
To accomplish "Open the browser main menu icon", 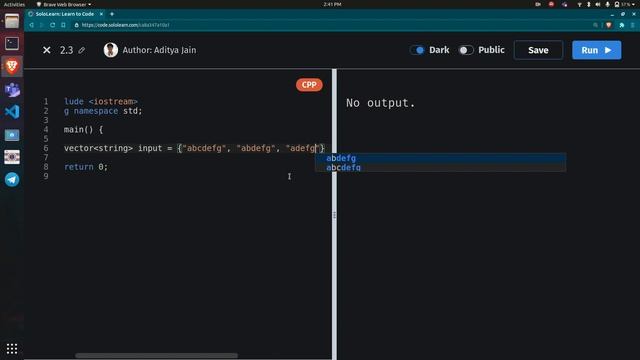I will [633, 25].
